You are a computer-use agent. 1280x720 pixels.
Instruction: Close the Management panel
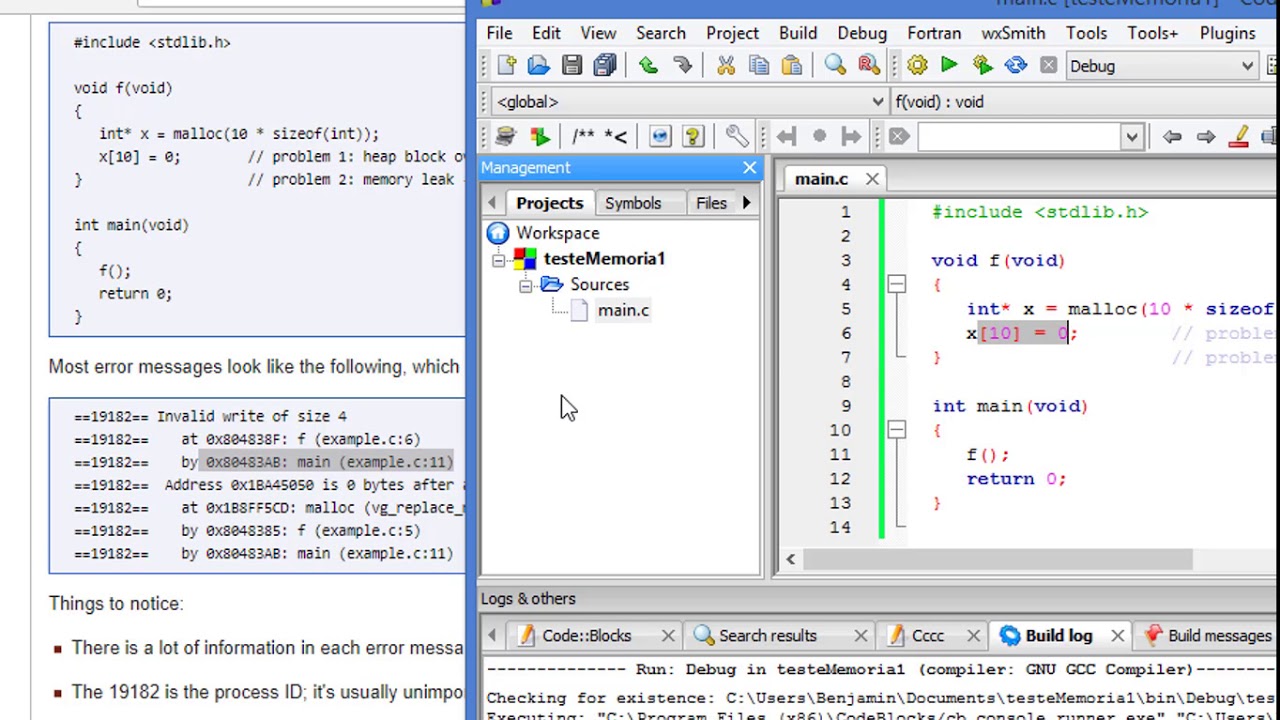750,168
